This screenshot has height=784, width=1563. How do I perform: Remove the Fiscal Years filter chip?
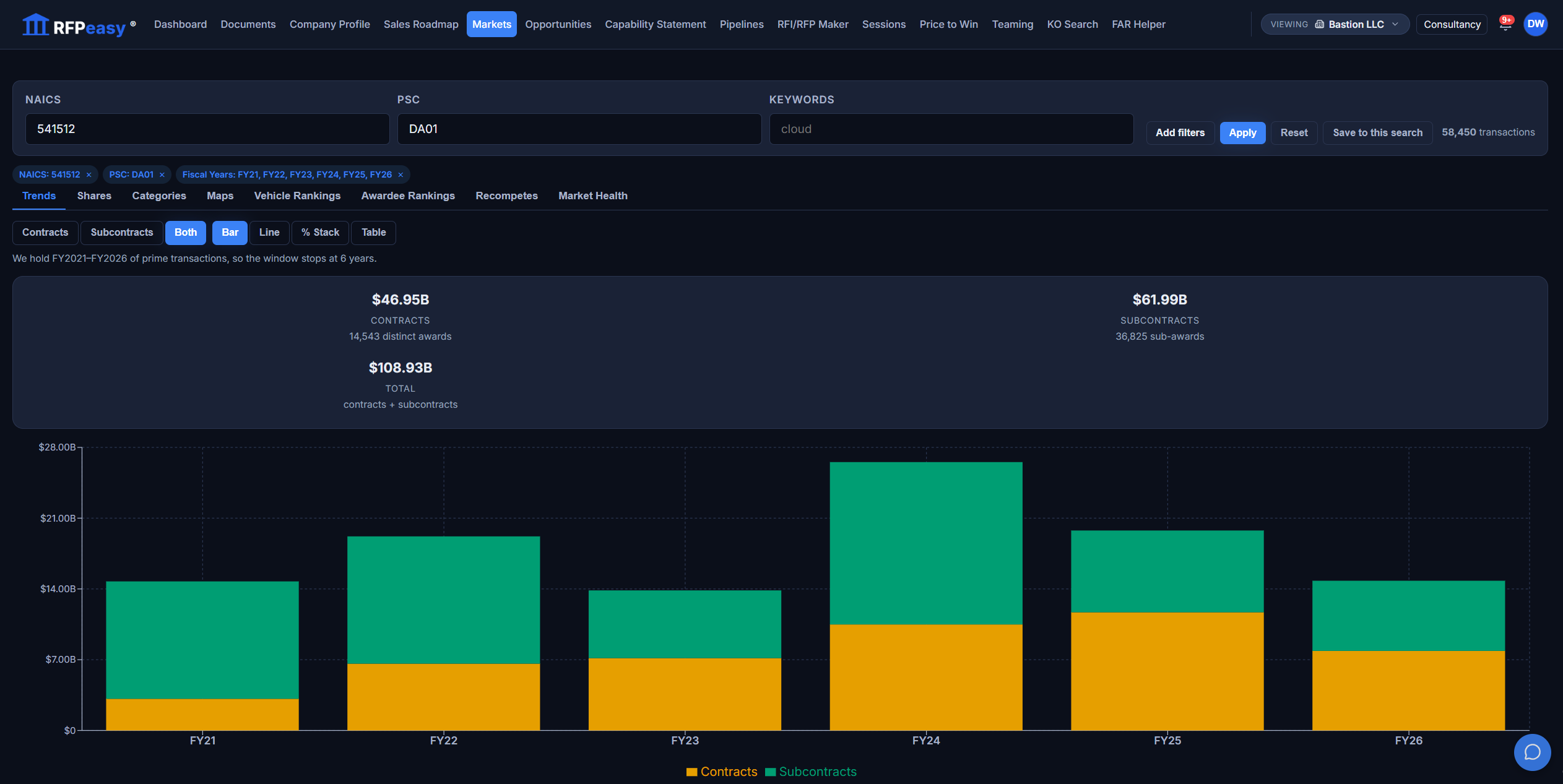coord(400,174)
